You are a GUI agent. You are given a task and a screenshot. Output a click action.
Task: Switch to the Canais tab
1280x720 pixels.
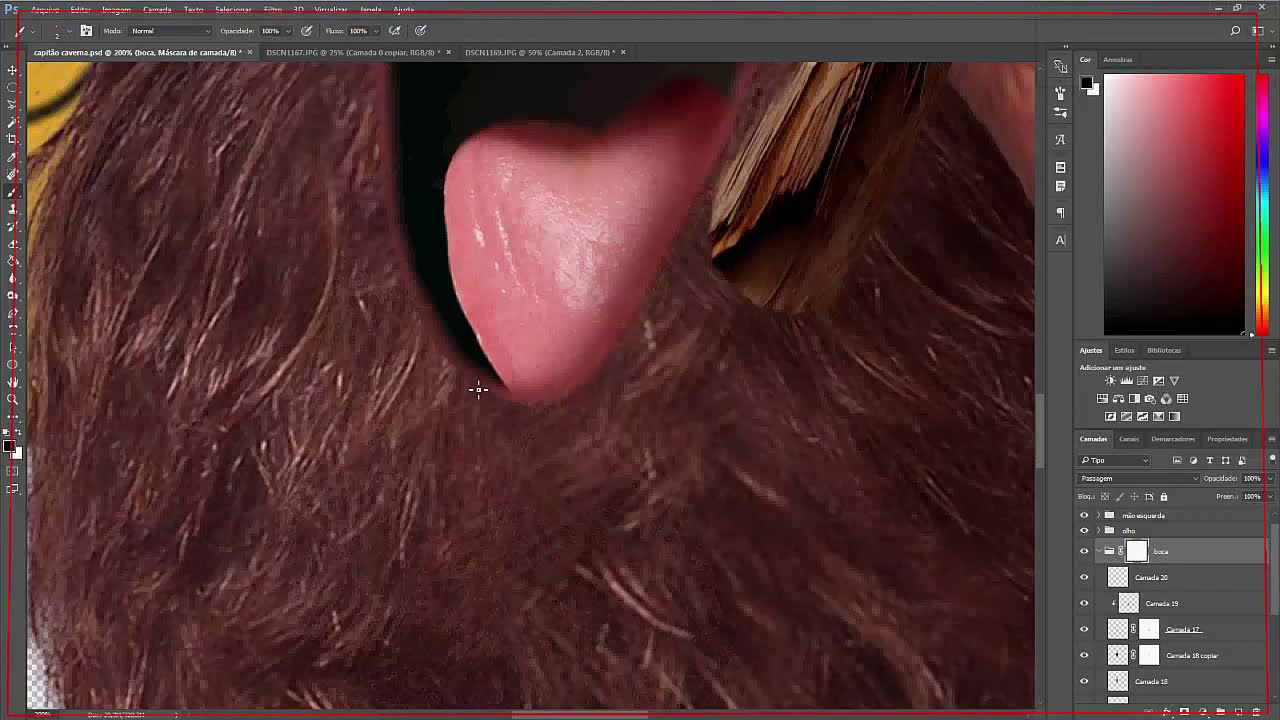pyautogui.click(x=1128, y=439)
